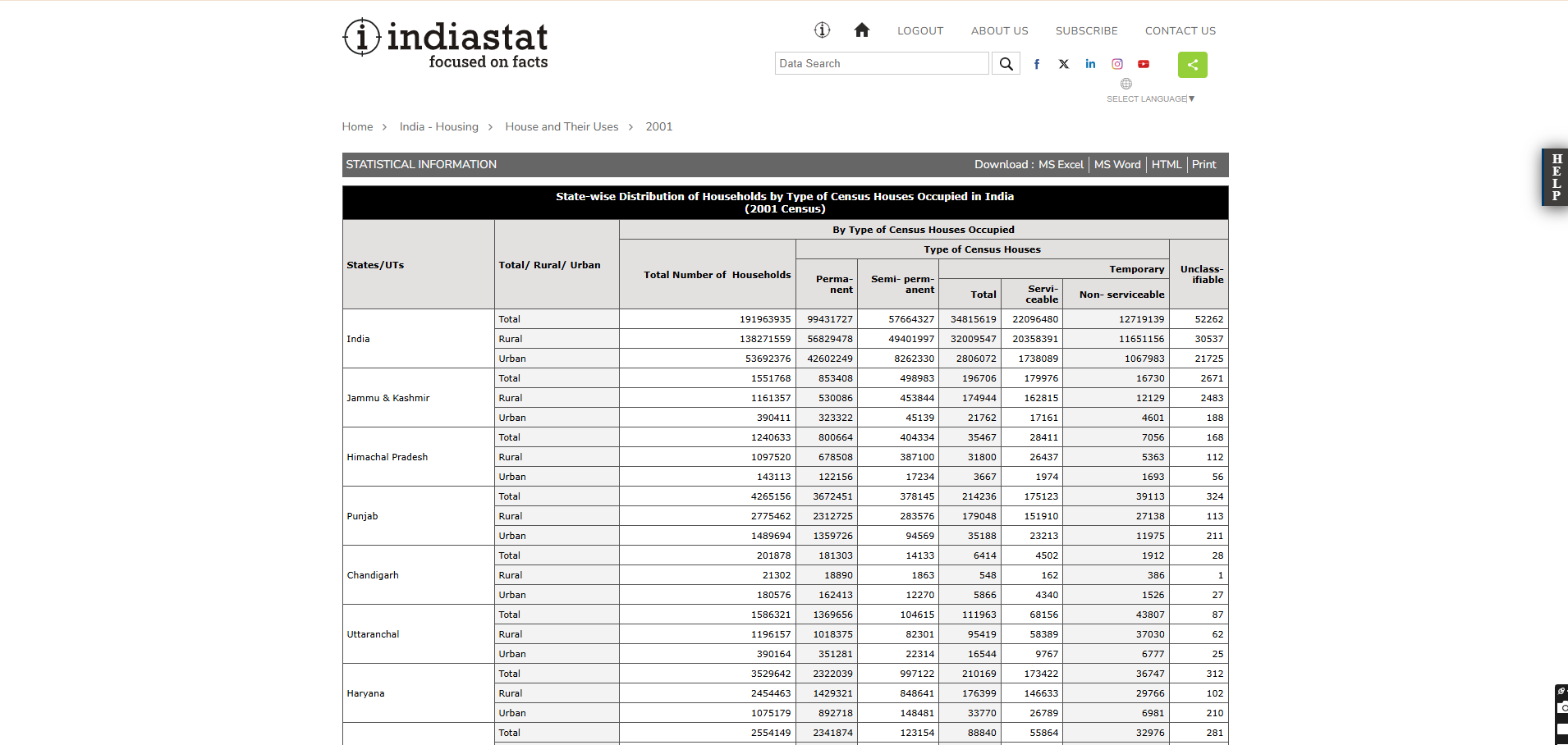Expand the Select Language dropdown
This screenshot has height=745, width=1568.
1150,98
